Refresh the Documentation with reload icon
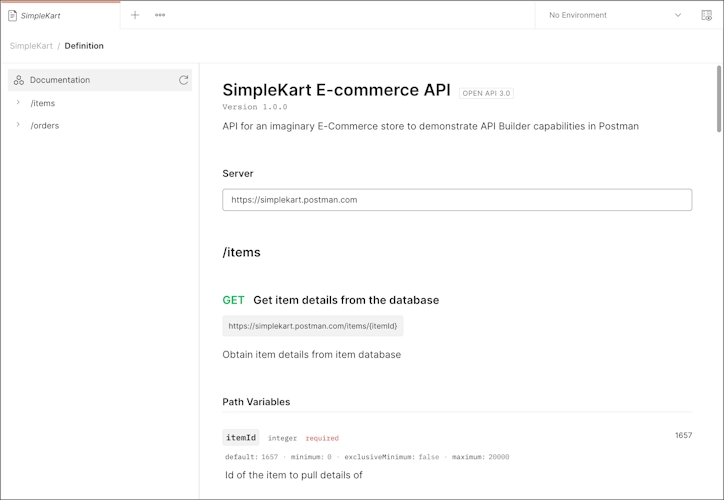Screen dimensions: 724x500 pyautogui.click(x=183, y=80)
